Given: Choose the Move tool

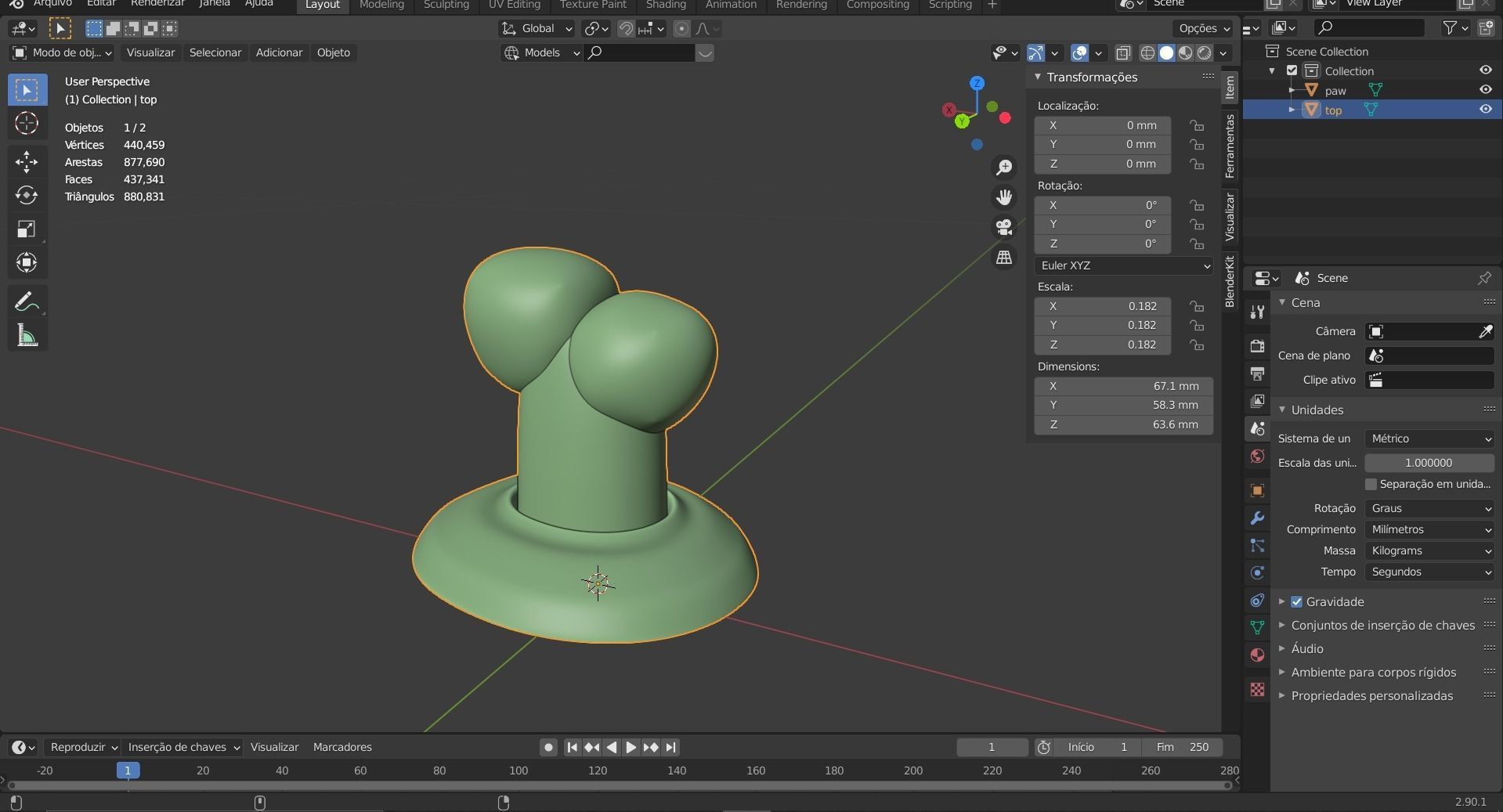Looking at the screenshot, I should pos(27,161).
